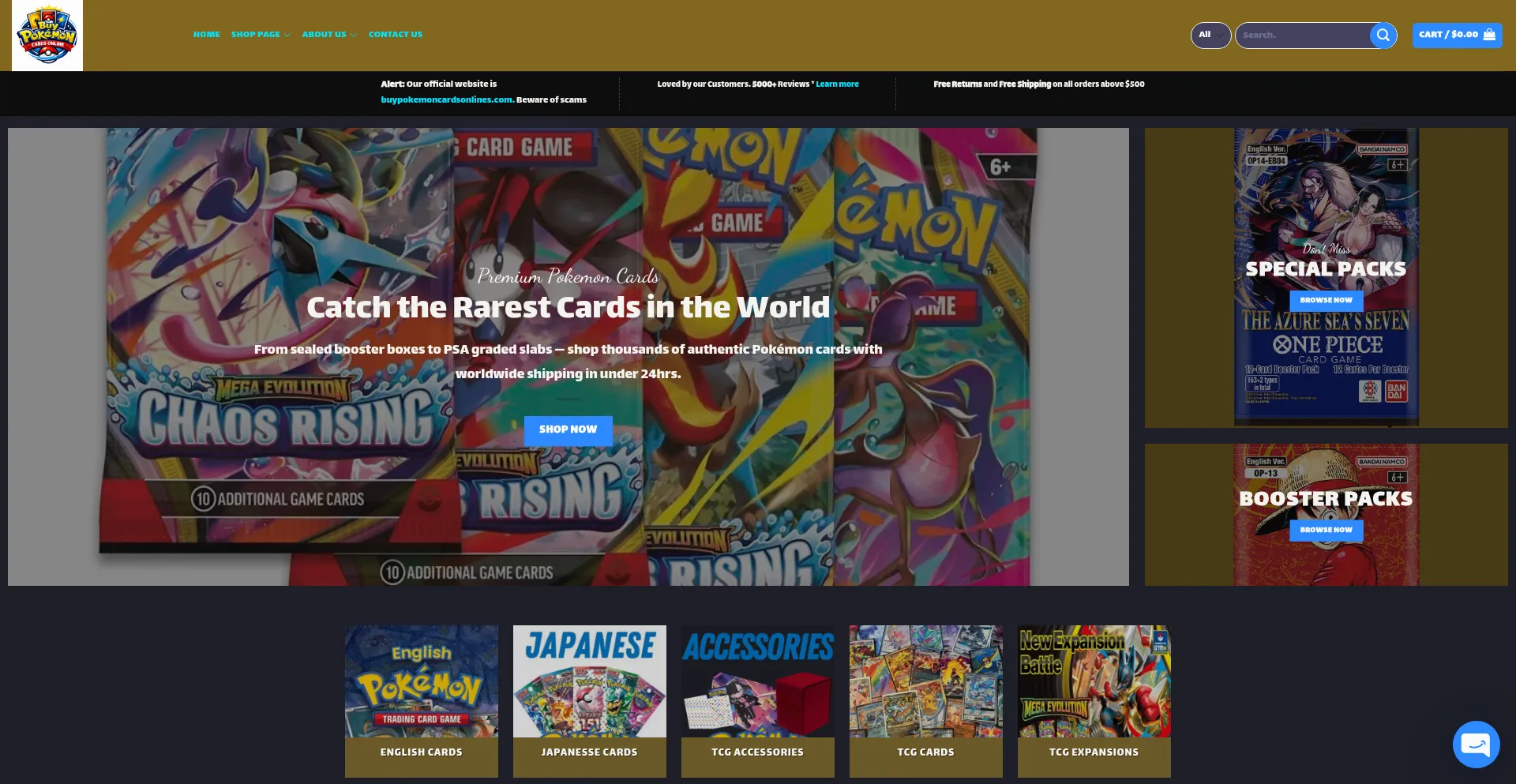Image resolution: width=1516 pixels, height=784 pixels.
Task: Browse now under BOOSTER PACKS
Action: [1326, 531]
